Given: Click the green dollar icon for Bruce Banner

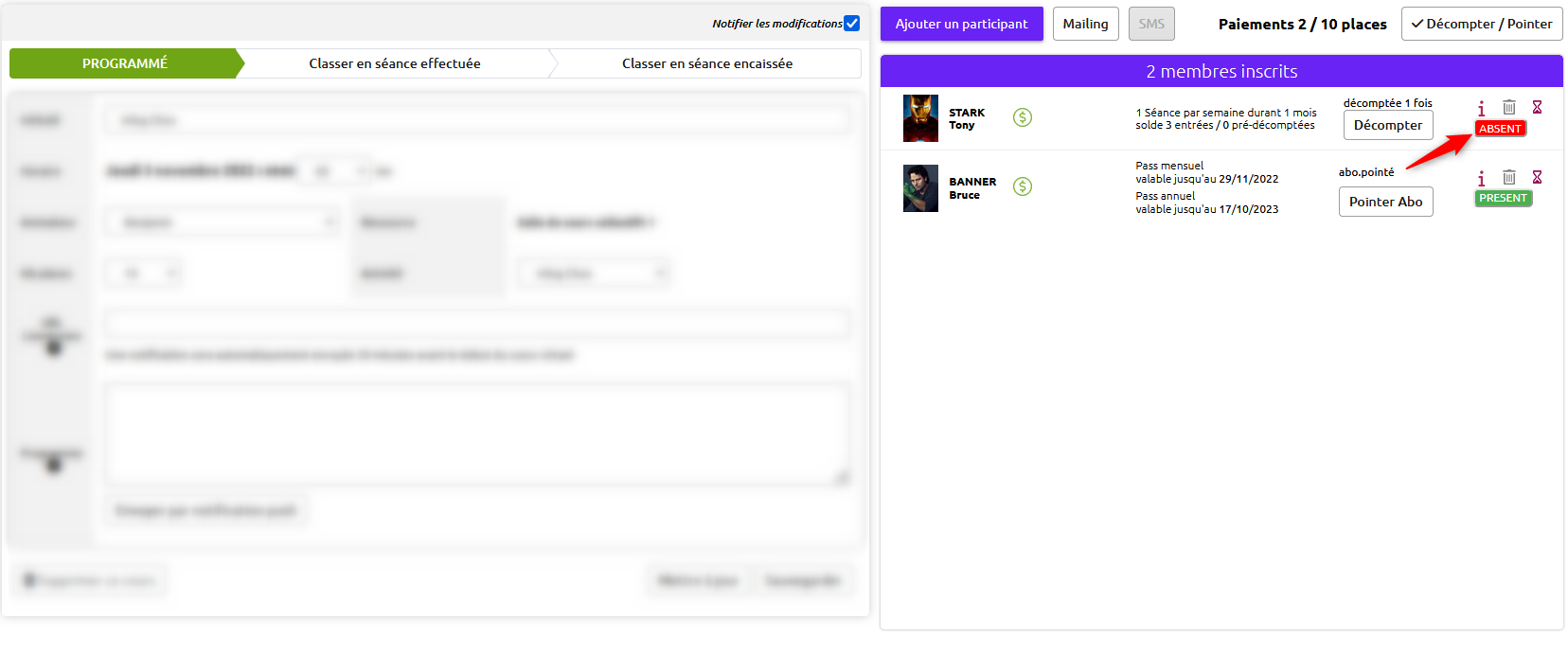Looking at the screenshot, I should pyautogui.click(x=1022, y=186).
